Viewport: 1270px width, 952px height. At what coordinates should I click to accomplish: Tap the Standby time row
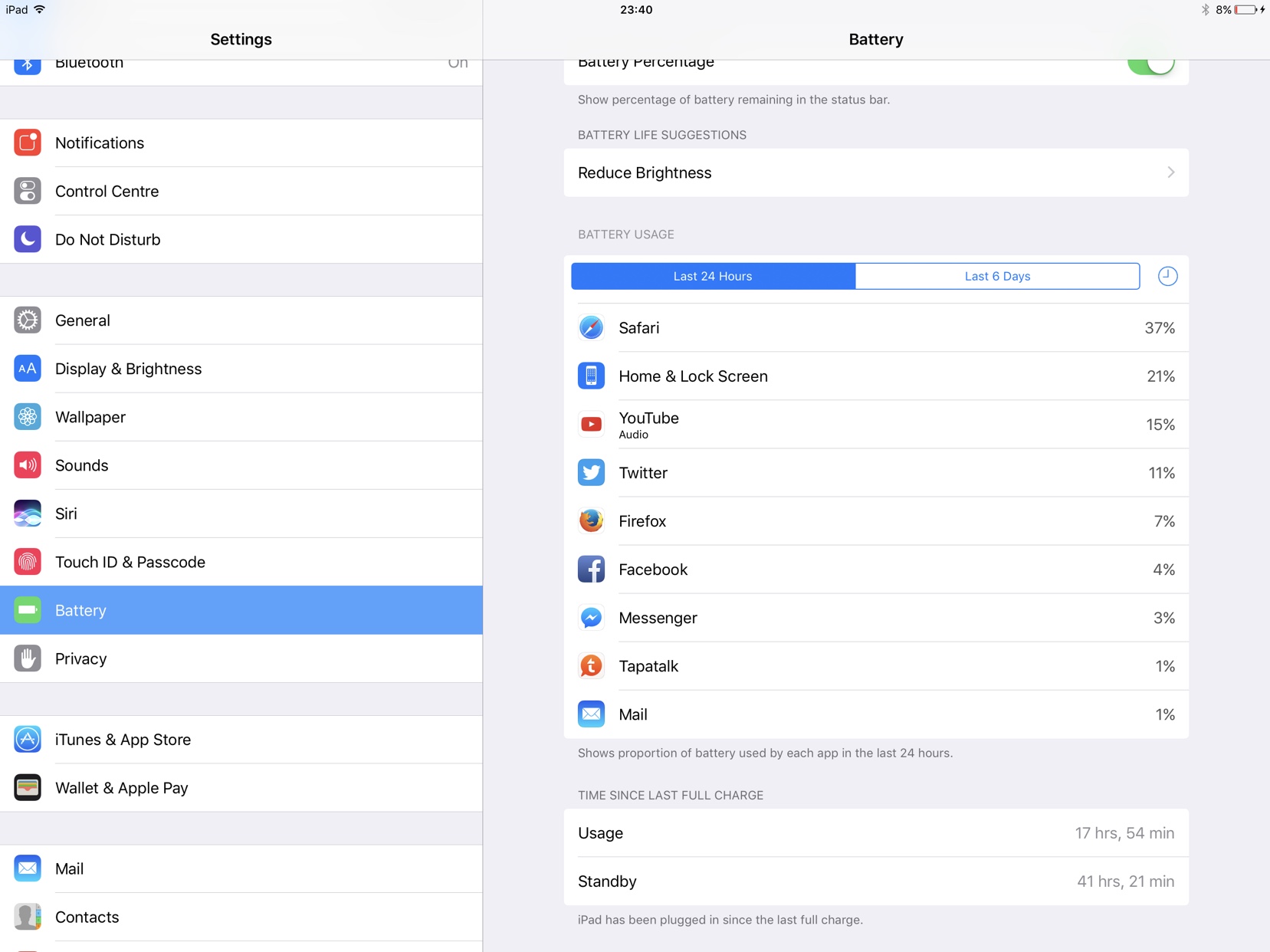(876, 881)
